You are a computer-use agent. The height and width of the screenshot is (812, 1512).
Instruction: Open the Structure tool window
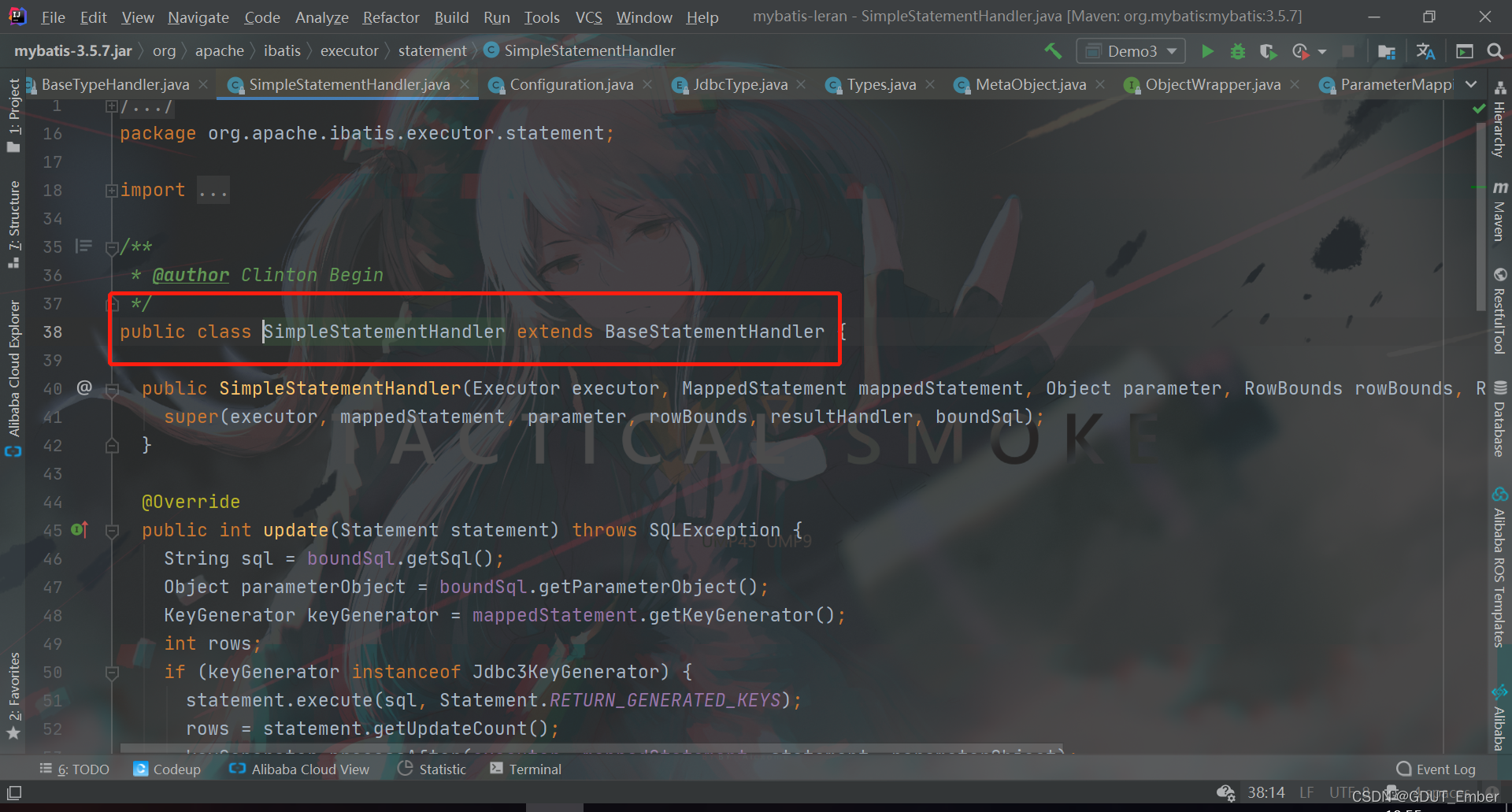tap(13, 224)
